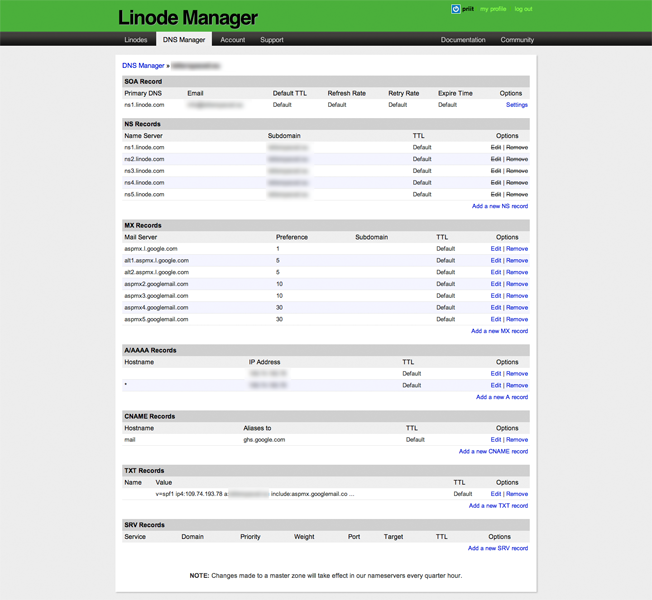Edit the aspmx.l.google.com MX record
Screen dimensions: 652x600
point(495,249)
